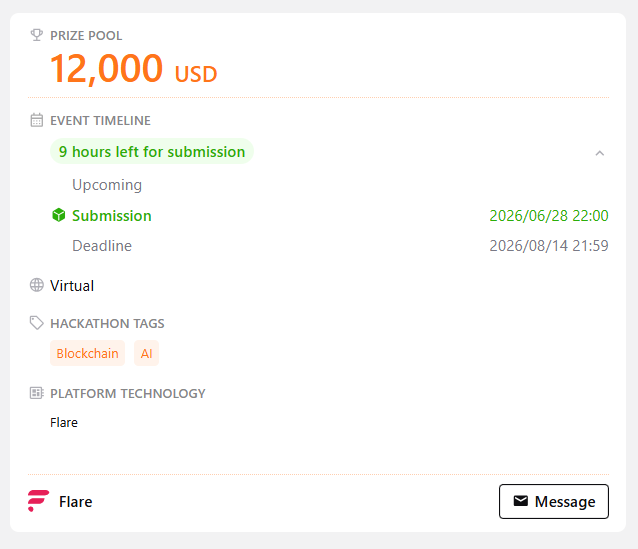Select the Blockchain hackathon tag
This screenshot has height=549, width=638.
coord(87,353)
